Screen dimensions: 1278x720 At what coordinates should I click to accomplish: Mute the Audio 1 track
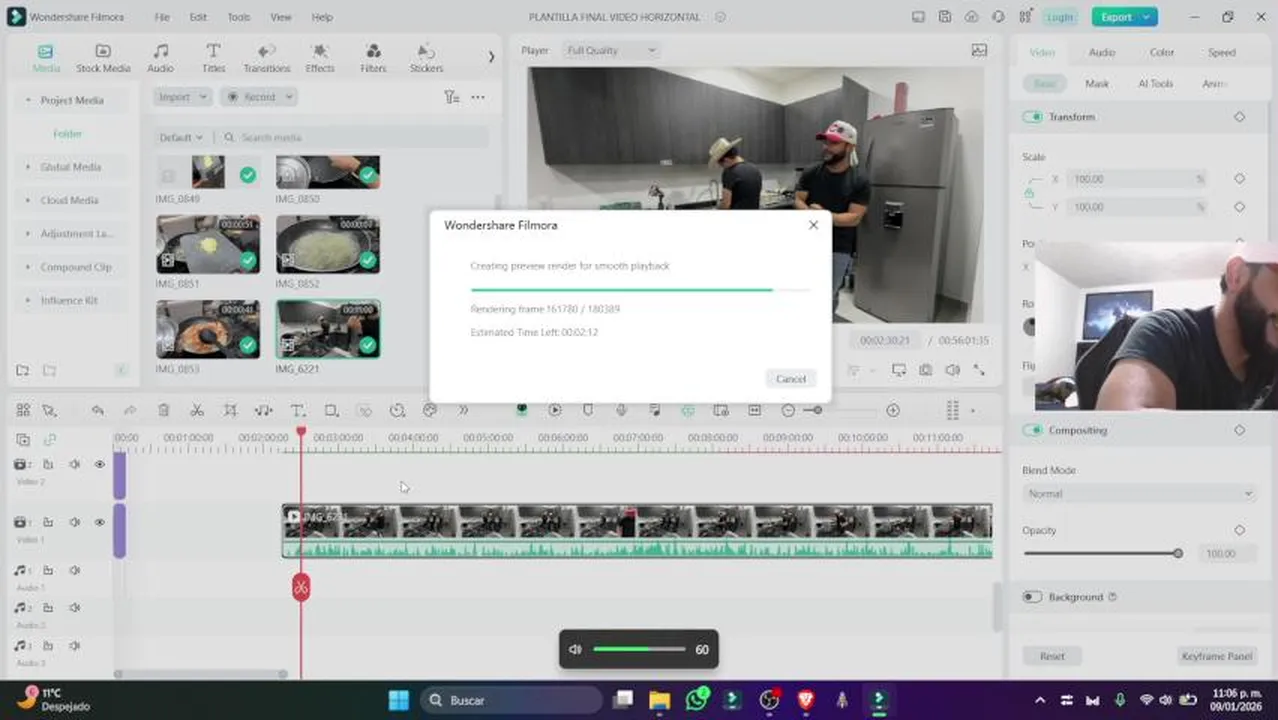click(74, 570)
